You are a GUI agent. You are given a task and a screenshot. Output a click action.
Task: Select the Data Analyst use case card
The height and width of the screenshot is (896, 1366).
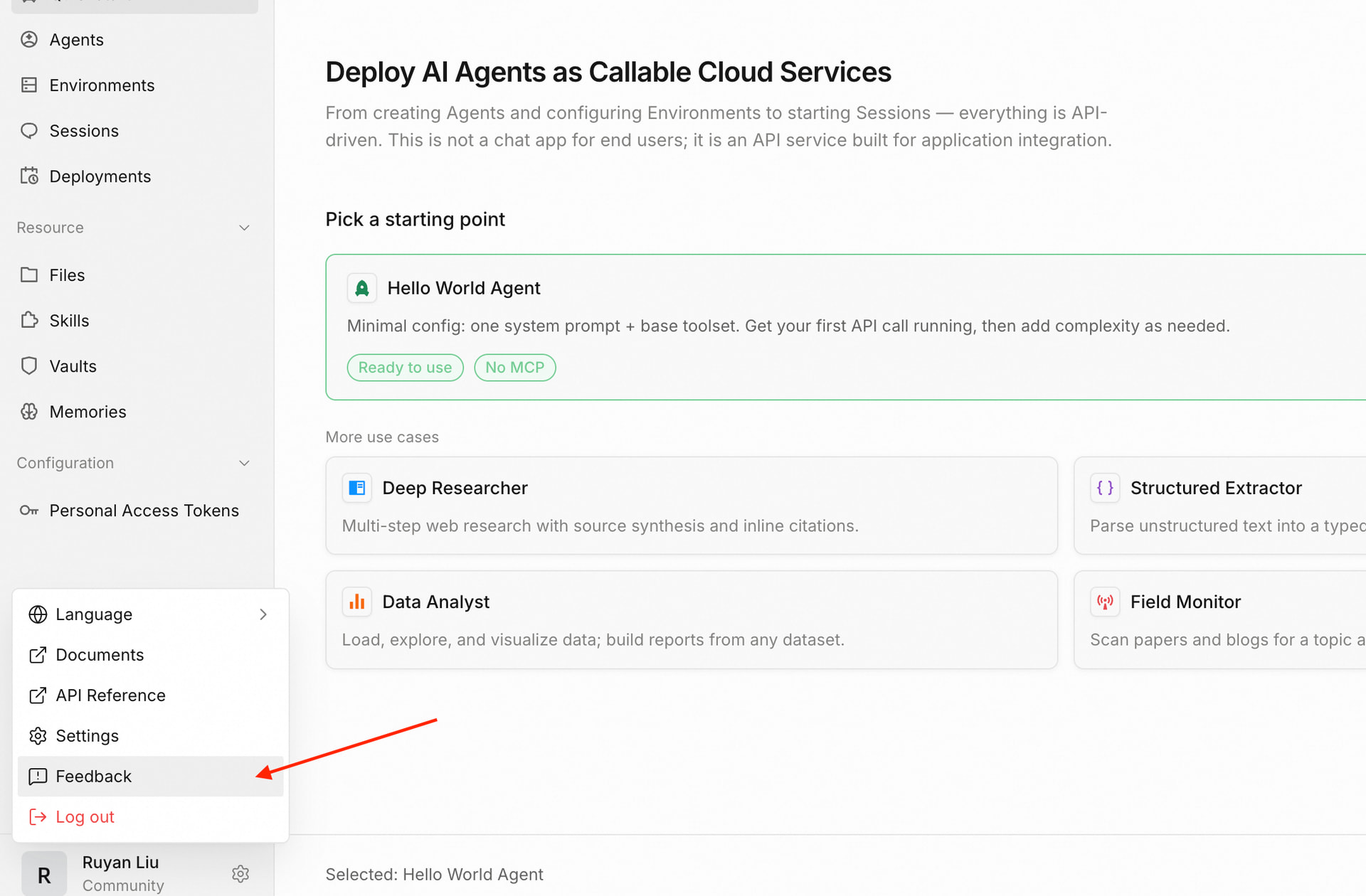[692, 619]
